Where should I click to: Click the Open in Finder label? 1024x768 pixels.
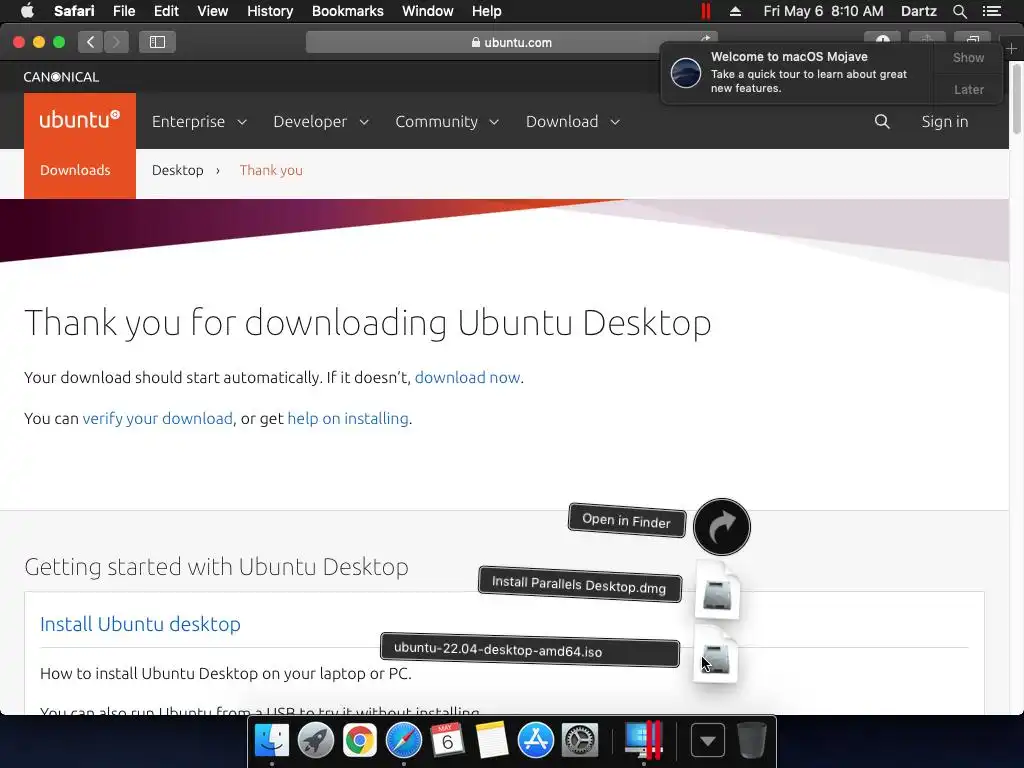point(626,520)
